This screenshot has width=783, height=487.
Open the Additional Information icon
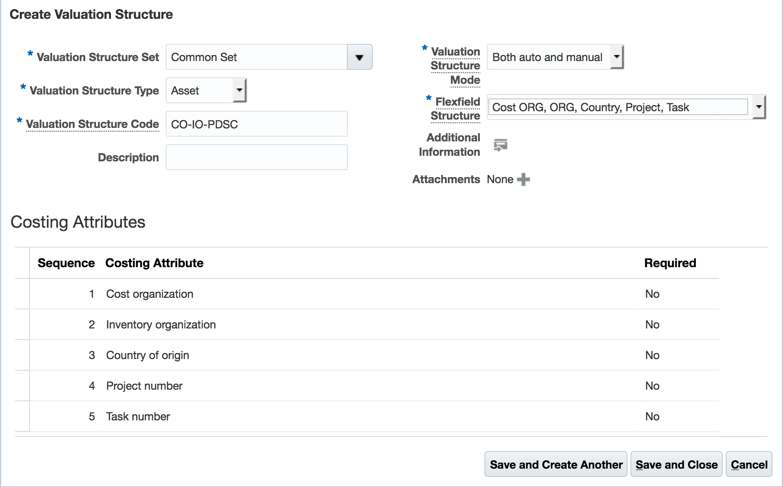pos(501,145)
